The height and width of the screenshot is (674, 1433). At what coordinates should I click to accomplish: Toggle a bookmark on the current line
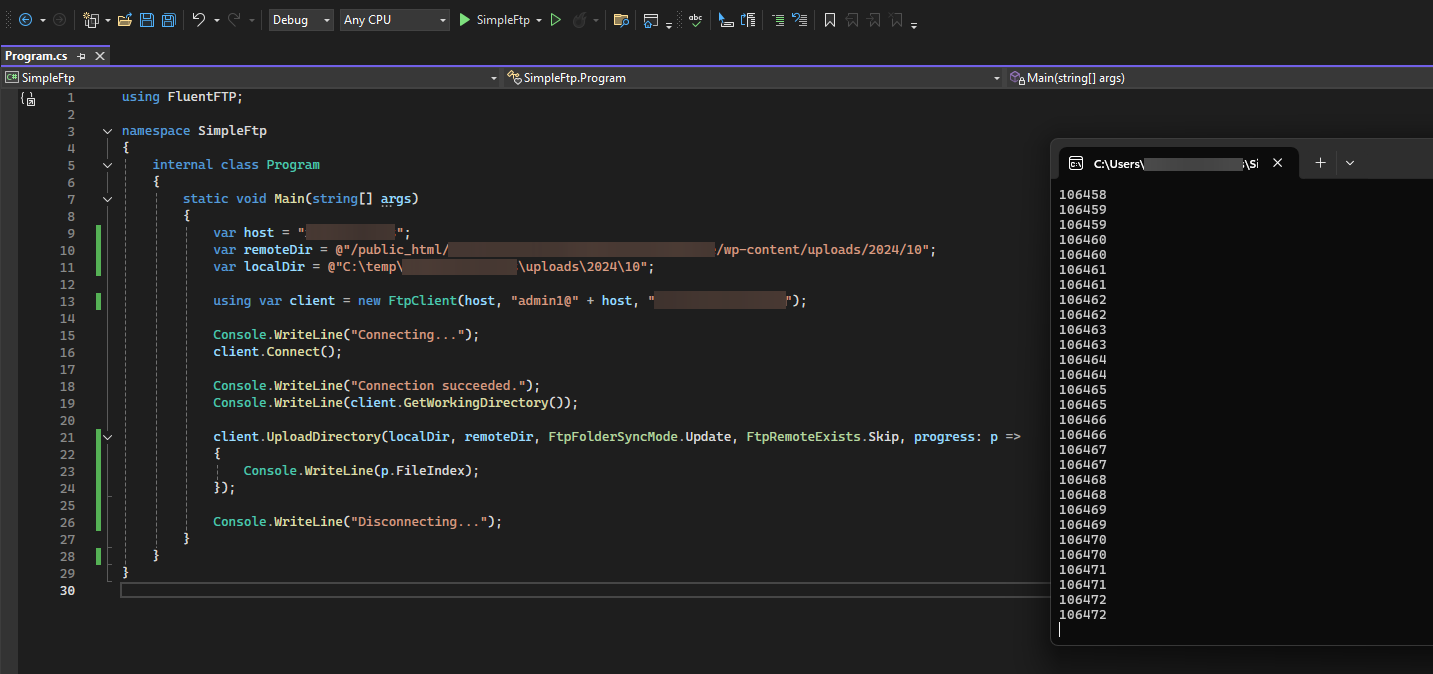tap(829, 20)
